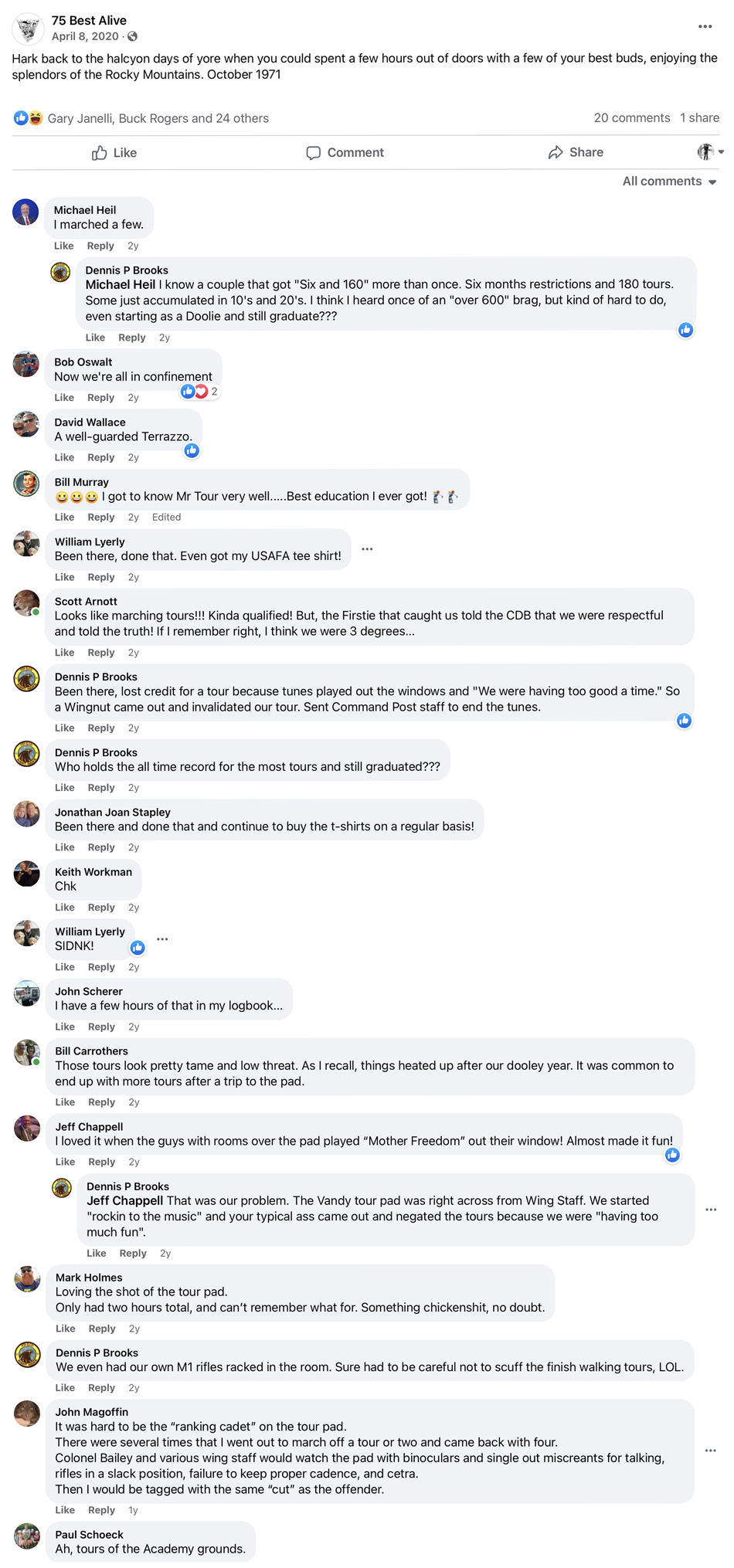View the 1 share link
The image size is (734, 1568).
(699, 118)
